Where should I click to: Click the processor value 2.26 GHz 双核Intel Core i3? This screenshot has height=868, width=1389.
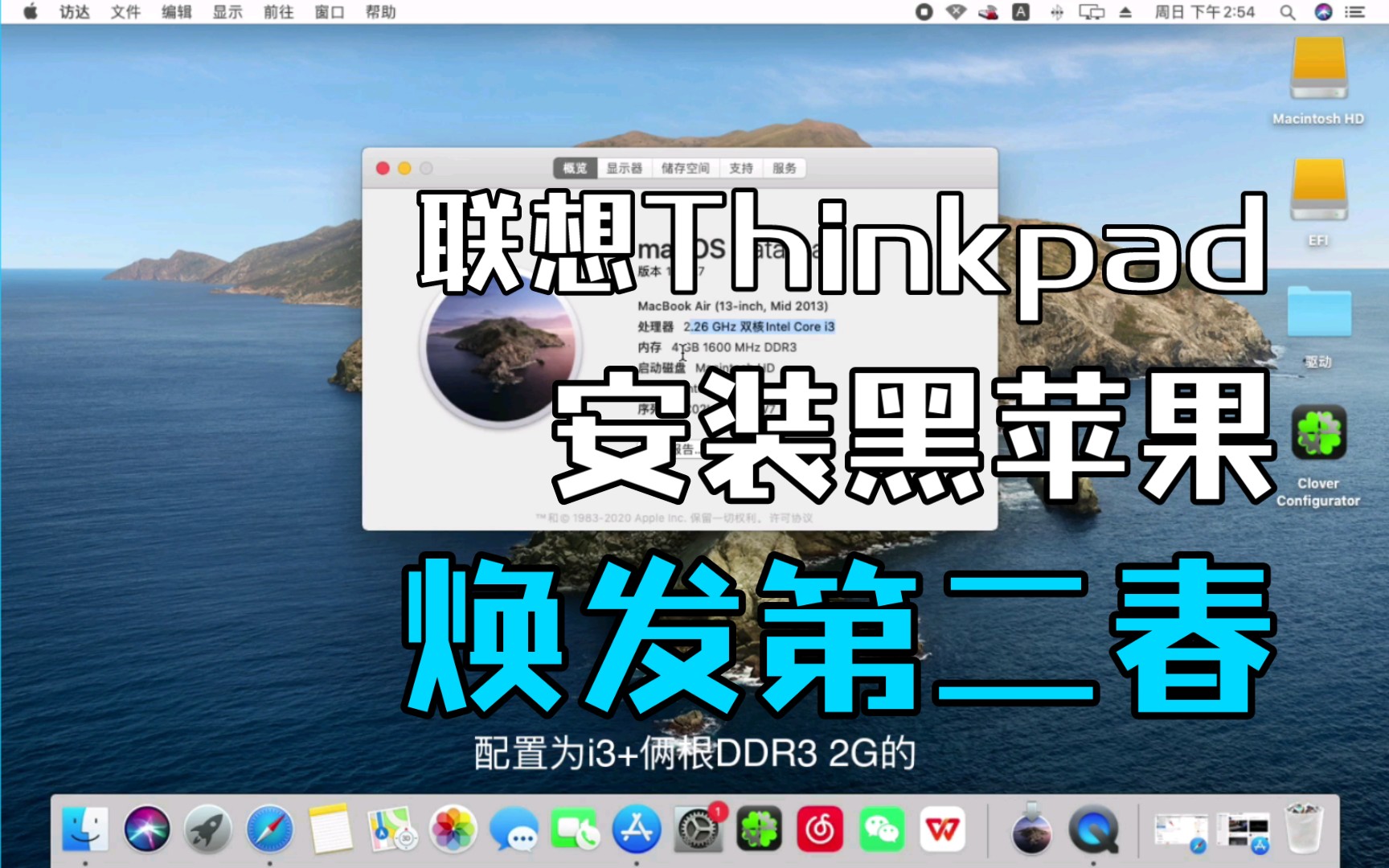(759, 326)
